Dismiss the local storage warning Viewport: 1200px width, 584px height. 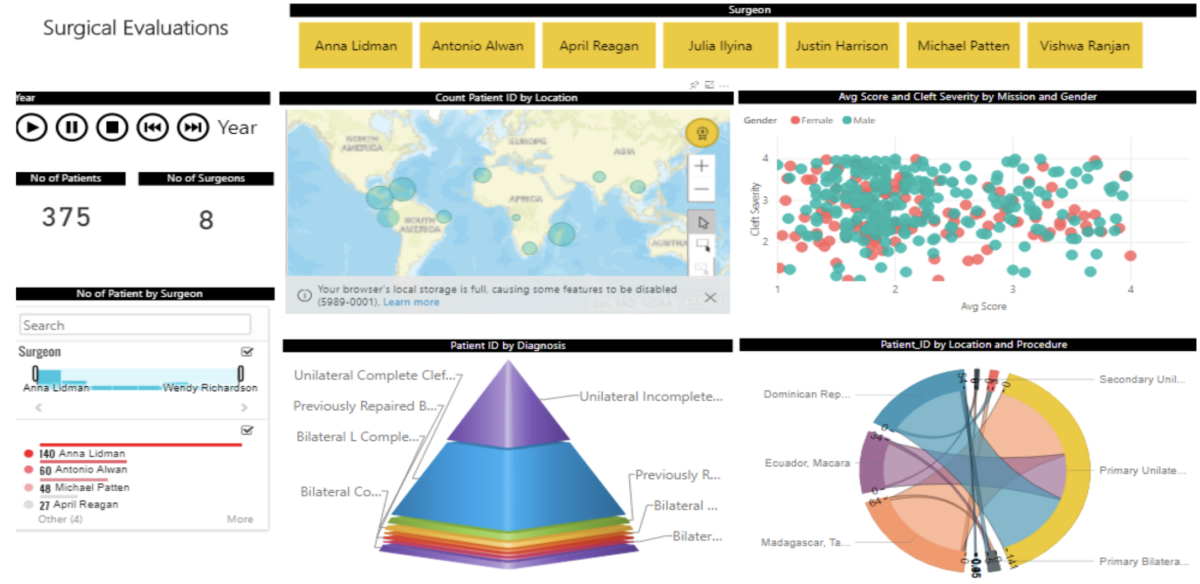pos(710,297)
